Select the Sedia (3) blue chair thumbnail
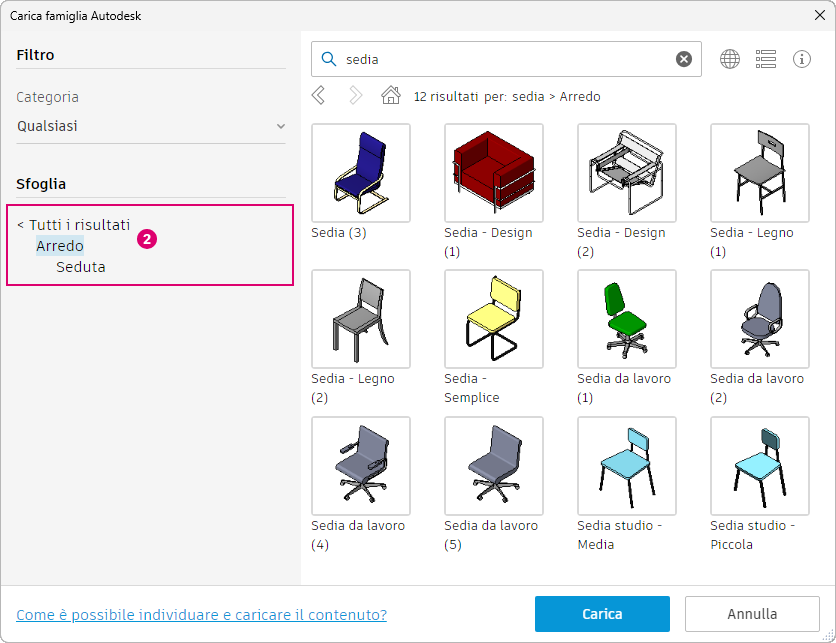This screenshot has height=643, width=836. (x=361, y=173)
